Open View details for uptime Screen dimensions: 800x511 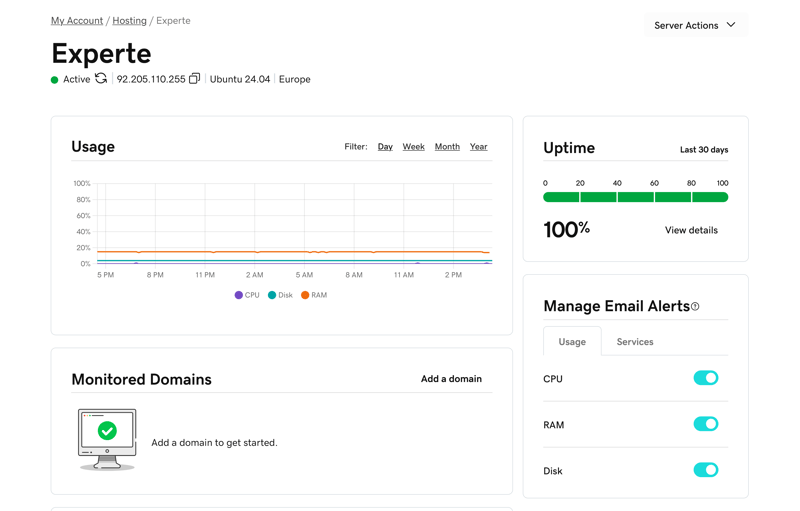point(691,230)
